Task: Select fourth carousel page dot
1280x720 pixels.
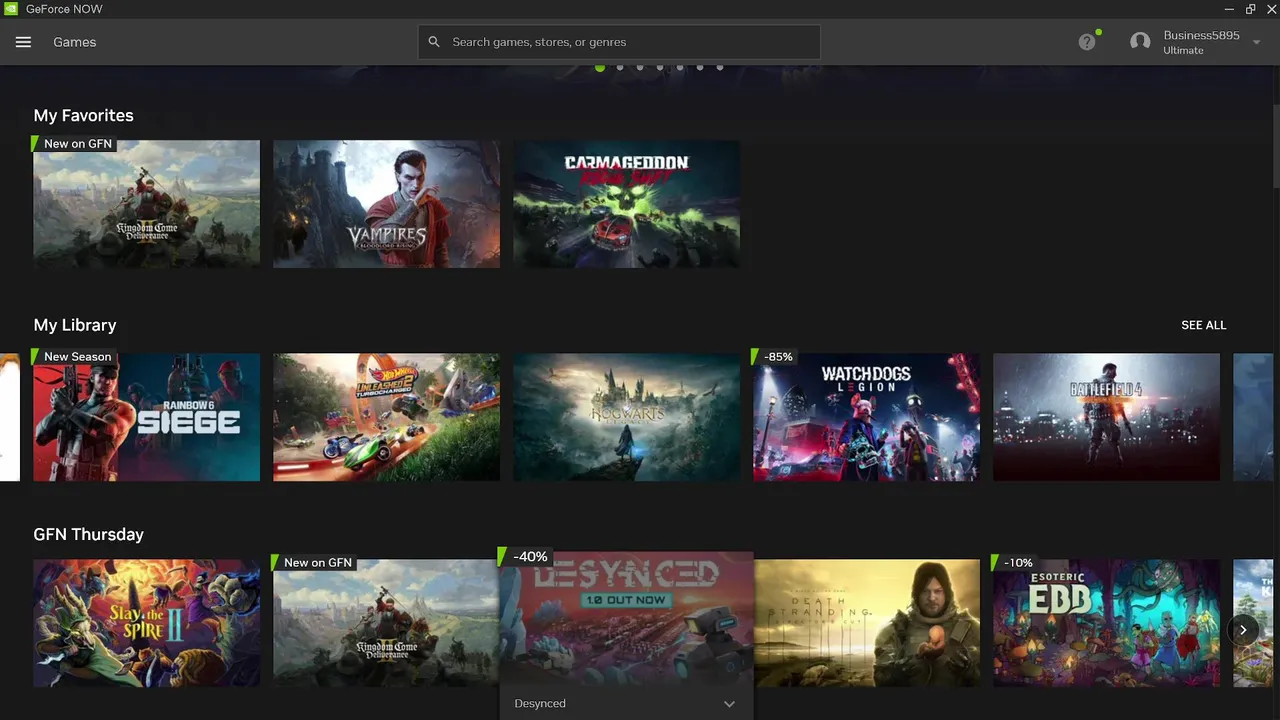Action: point(660,67)
